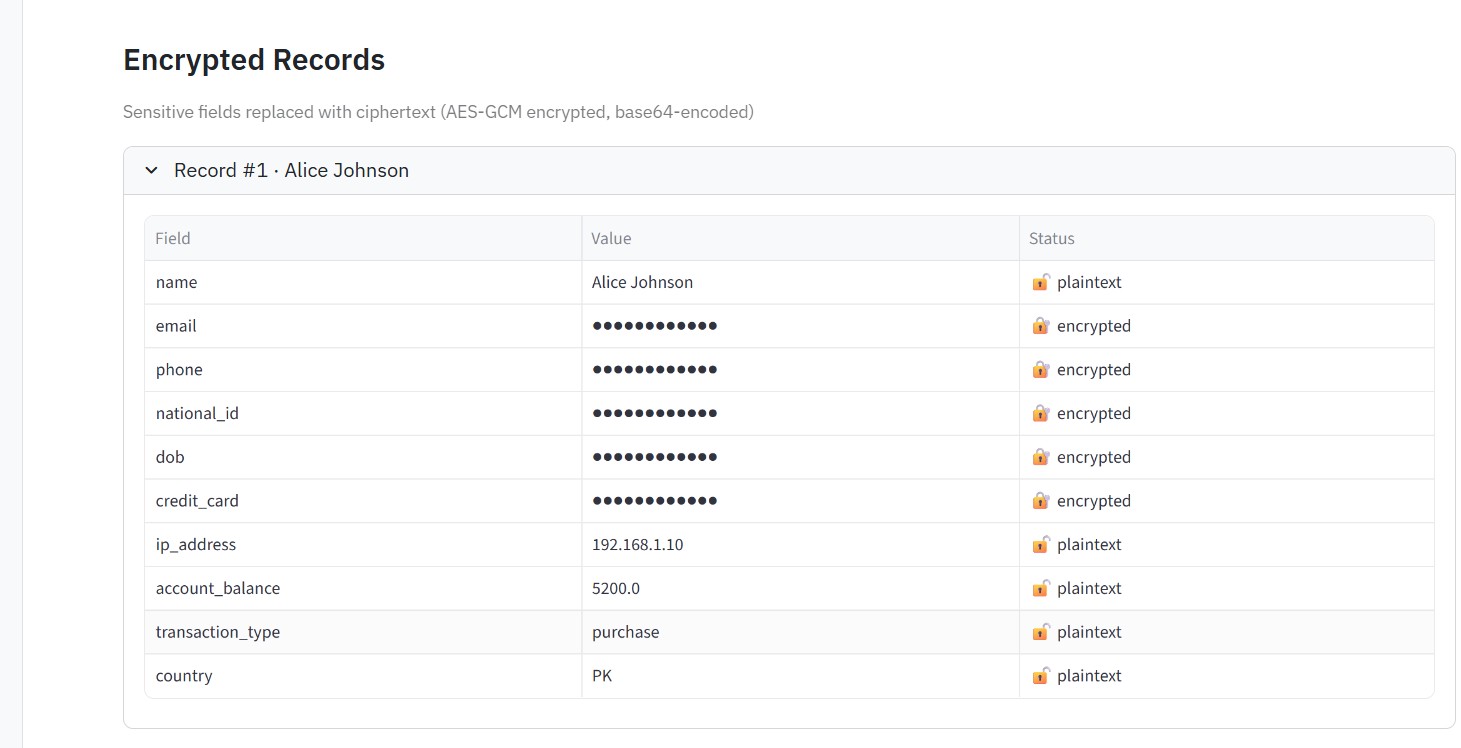The image size is (1461, 748).
Task: Click the lock icon in national_id row
Action: (x=1041, y=413)
